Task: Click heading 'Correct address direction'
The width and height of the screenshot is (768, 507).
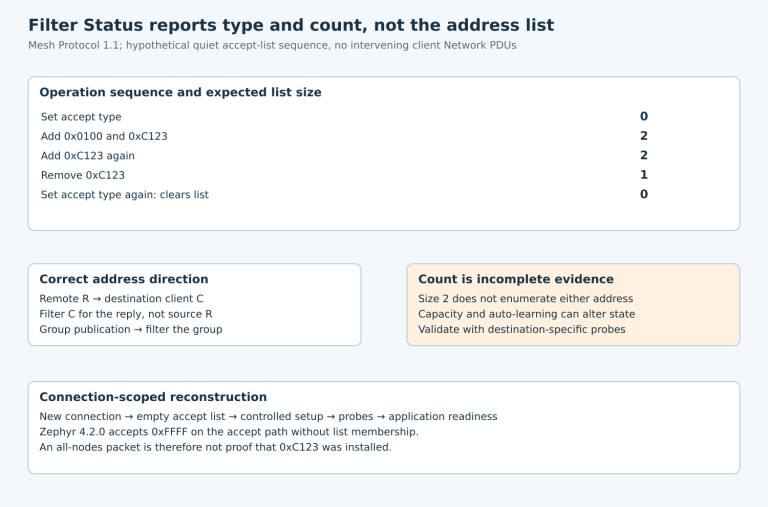Action: 124,279
